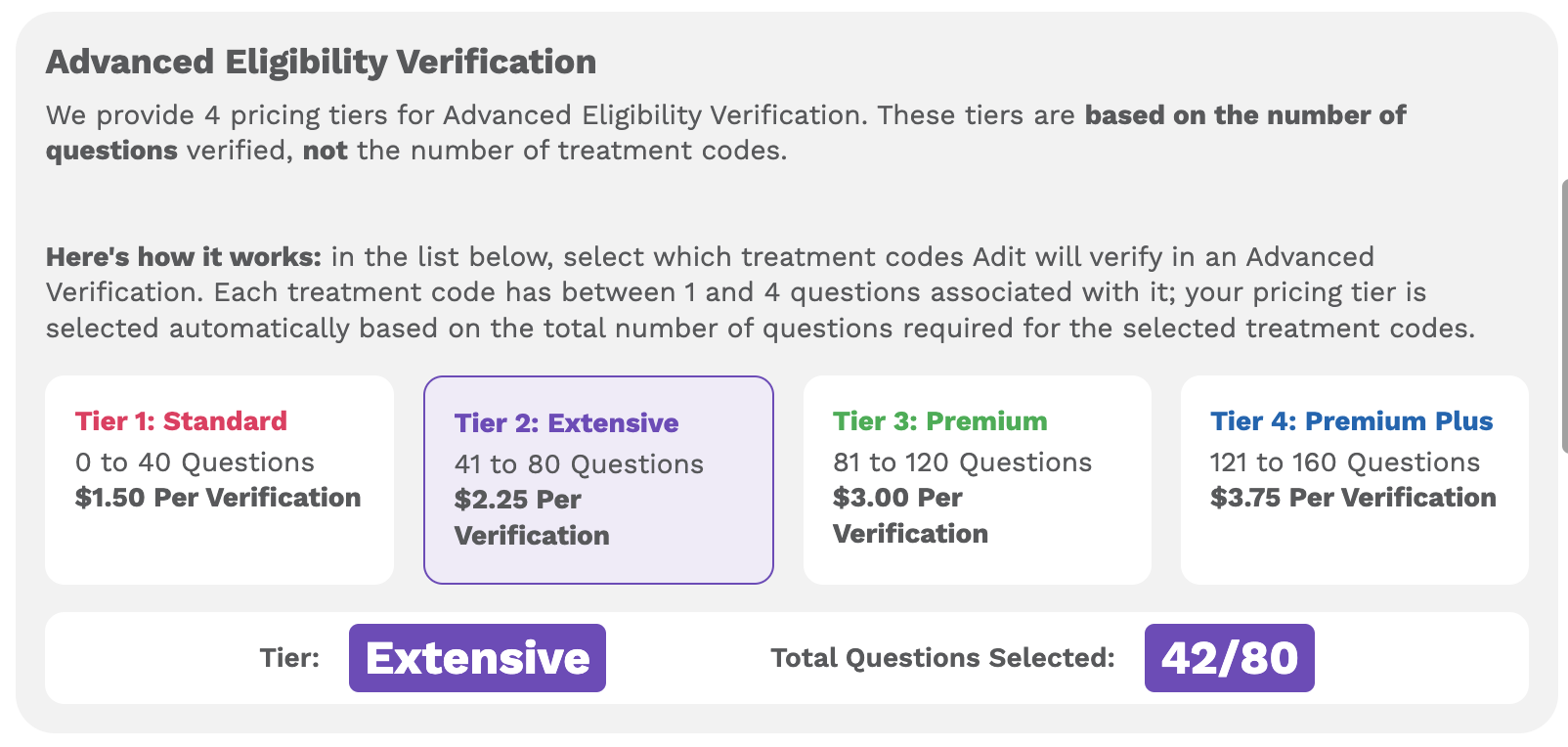This screenshot has width=1568, height=747.
Task: Click the 81 to 120 Questions range label
Action: coord(961,461)
